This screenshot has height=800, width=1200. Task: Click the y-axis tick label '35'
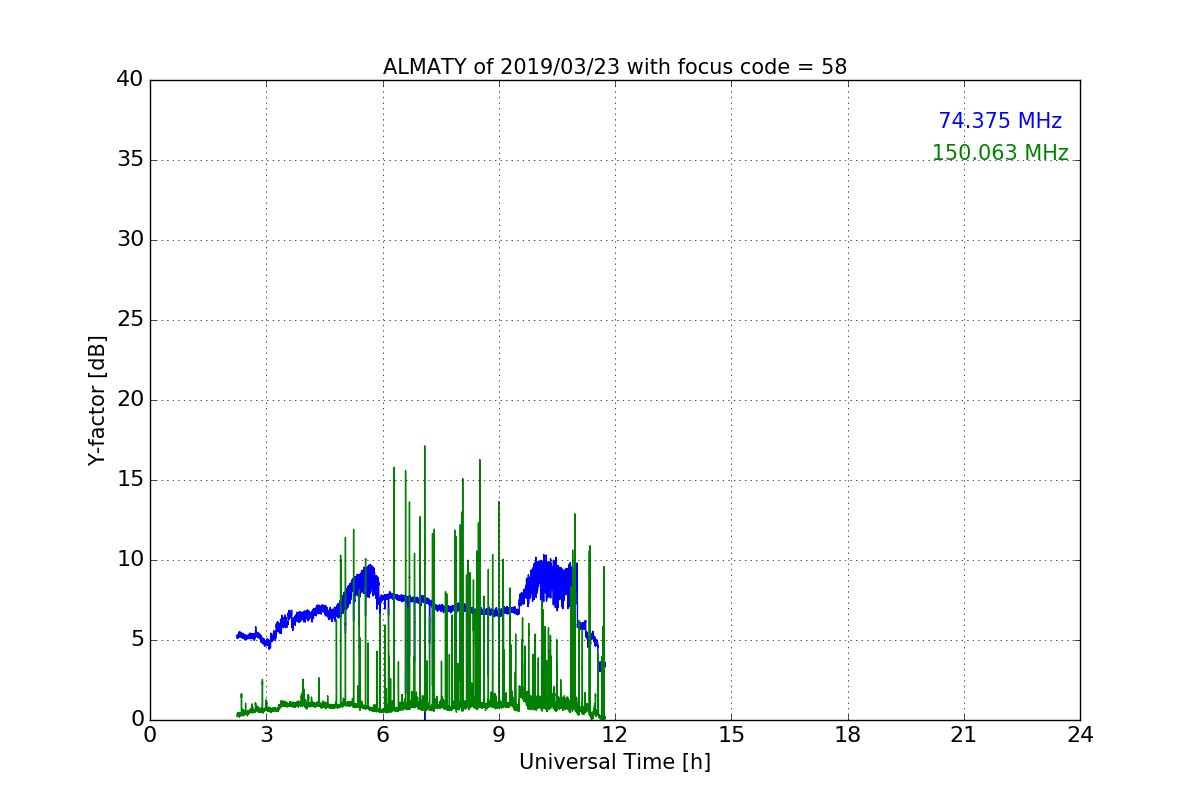[130, 160]
